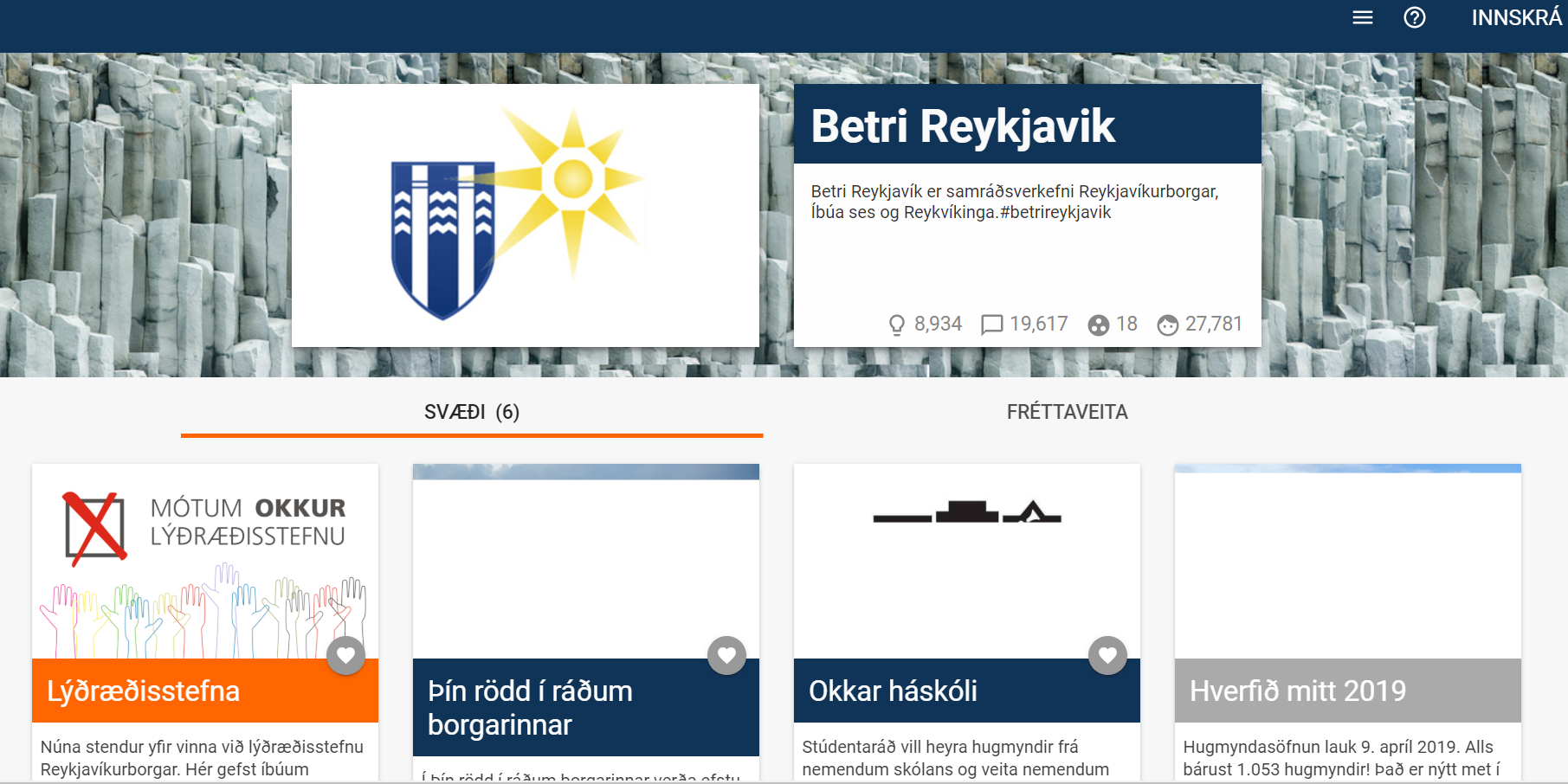Open Þín rödd í ráðum borgarinnar
This screenshot has width=1568, height=784.
[x=530, y=707]
